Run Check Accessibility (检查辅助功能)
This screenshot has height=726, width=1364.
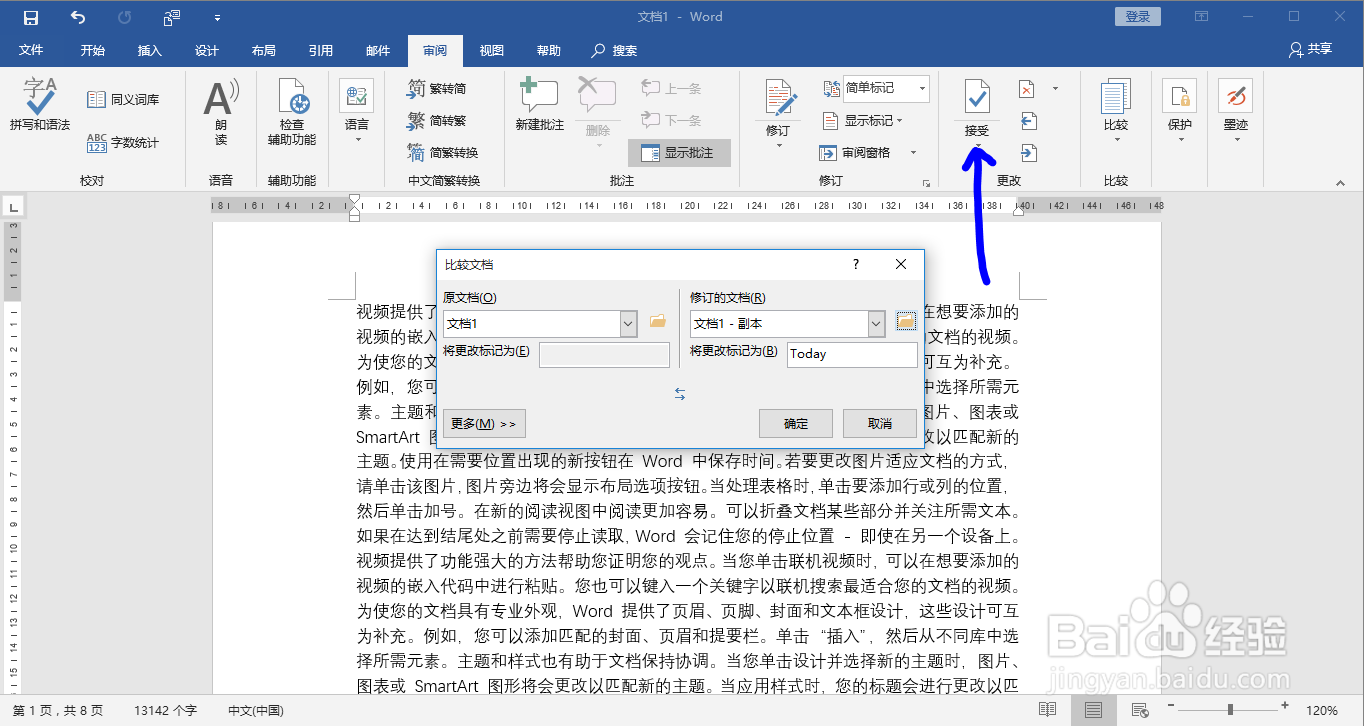[292, 113]
